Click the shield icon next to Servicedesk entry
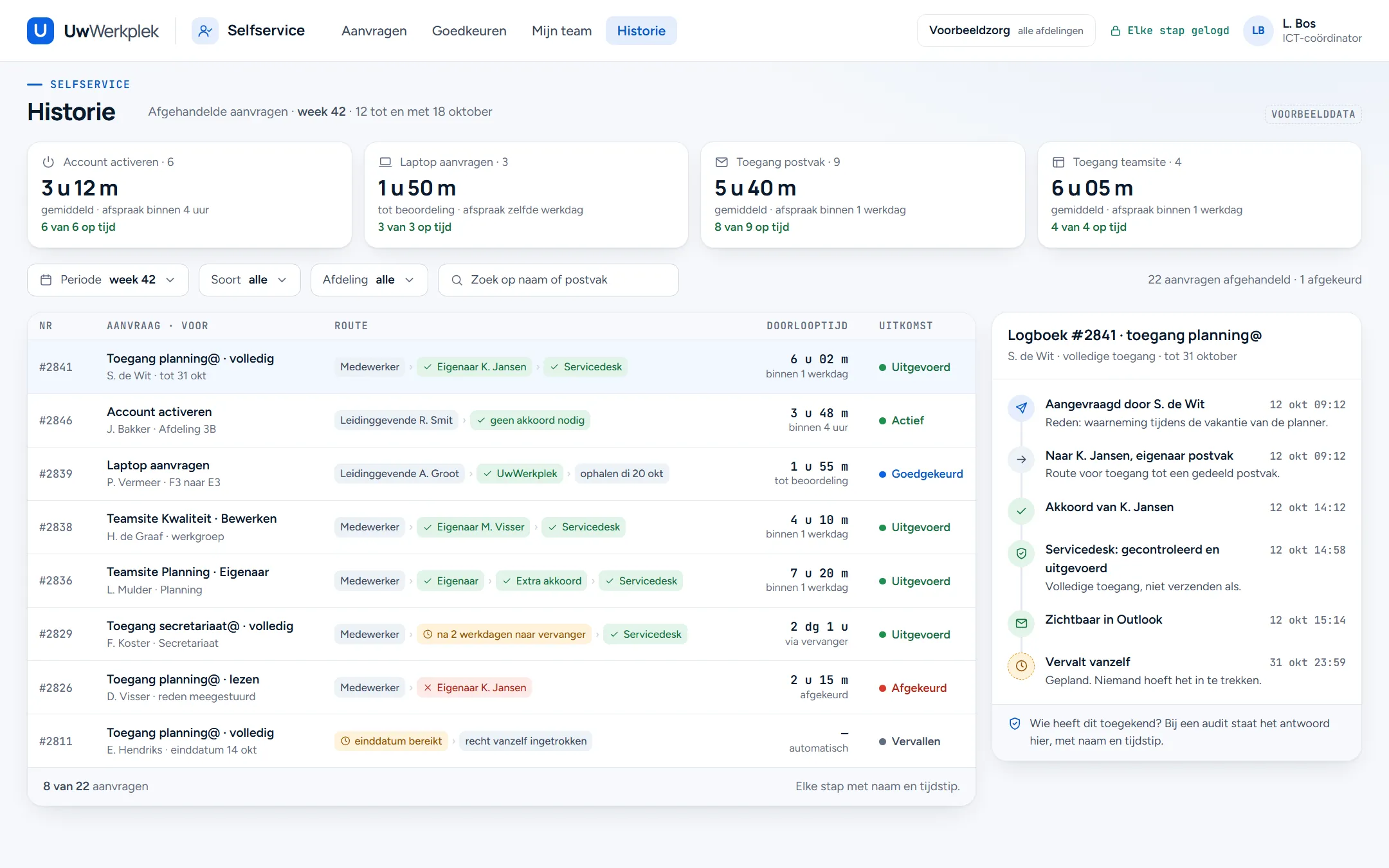This screenshot has height=868, width=1389. click(x=1021, y=553)
